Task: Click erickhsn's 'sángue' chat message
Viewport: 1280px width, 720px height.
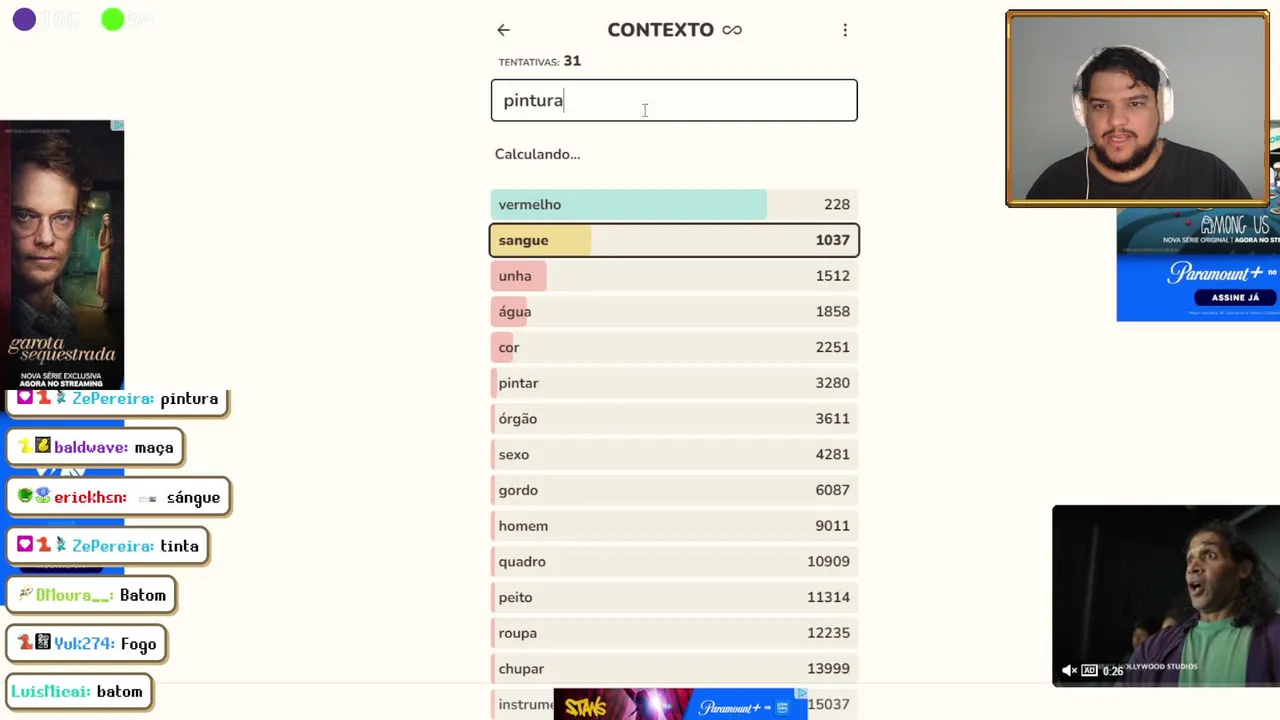Action: pyautogui.click(x=119, y=497)
